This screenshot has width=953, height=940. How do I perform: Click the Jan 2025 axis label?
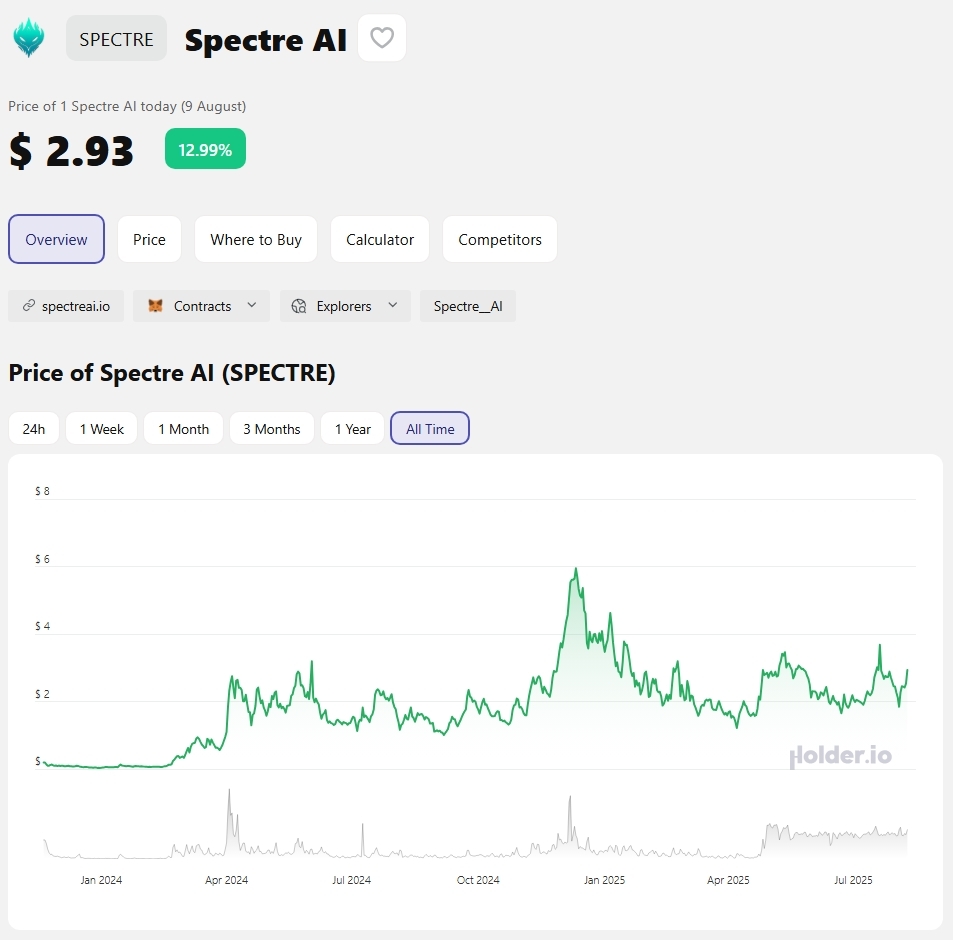coord(604,880)
